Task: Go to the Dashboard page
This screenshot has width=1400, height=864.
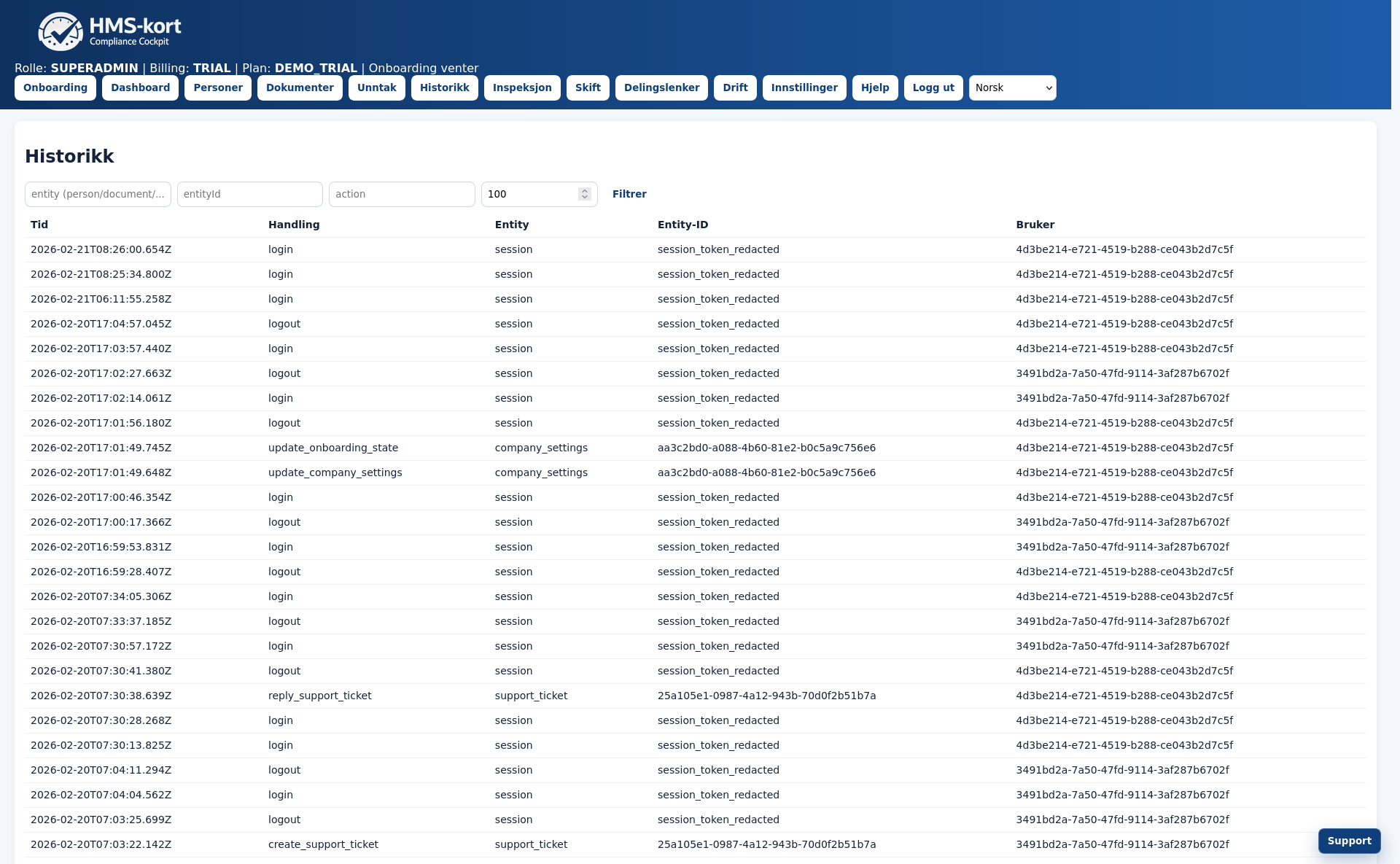Action: 140,87
